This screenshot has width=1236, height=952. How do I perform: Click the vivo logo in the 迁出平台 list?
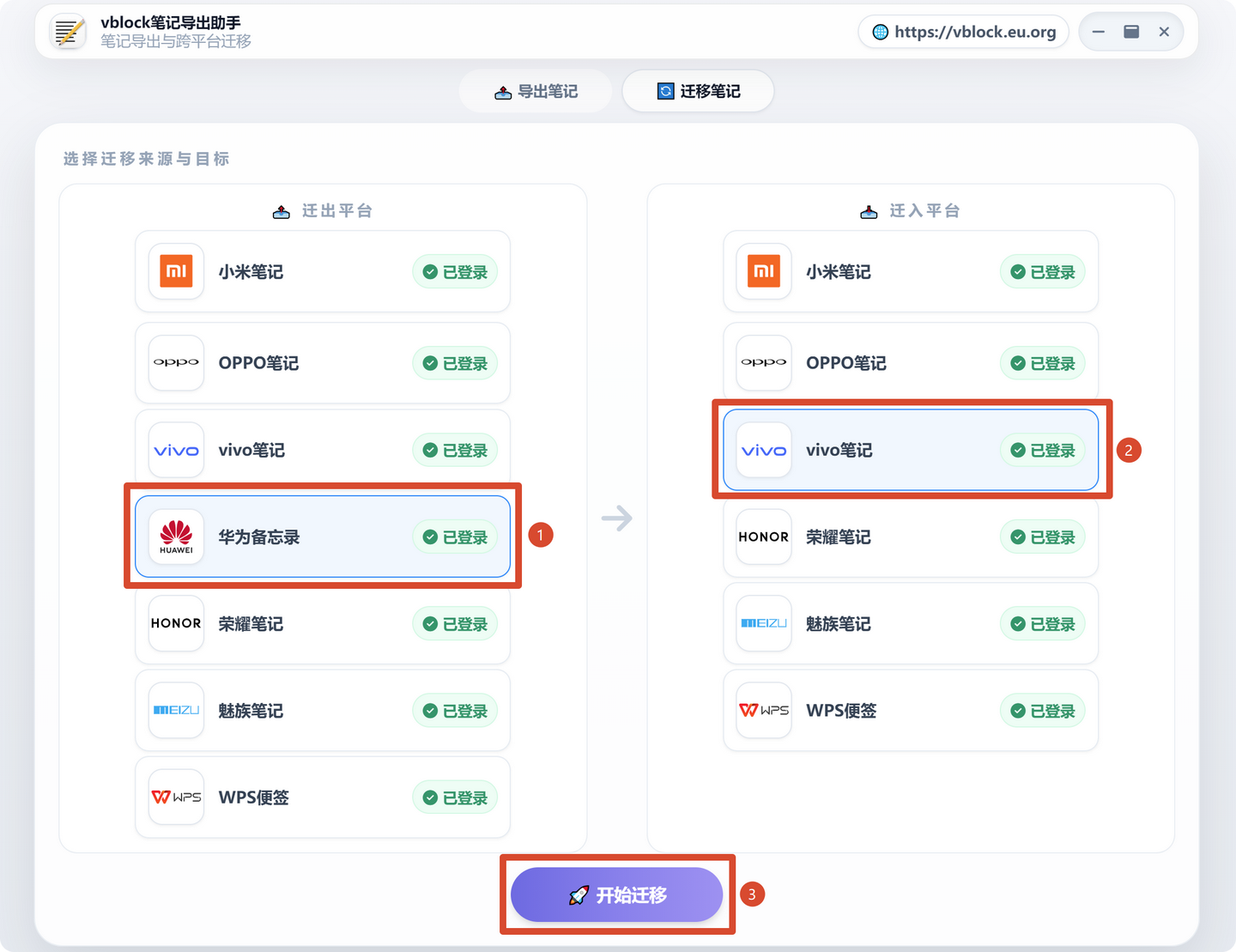pos(176,450)
